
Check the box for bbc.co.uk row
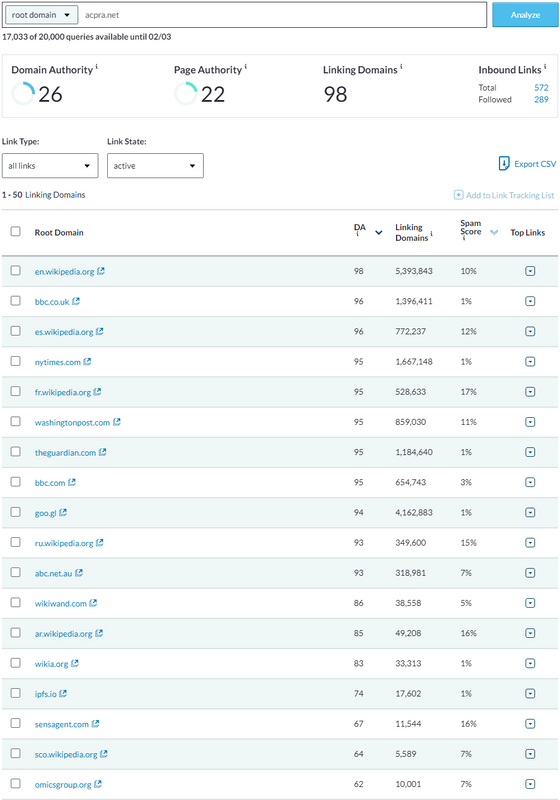point(16,301)
